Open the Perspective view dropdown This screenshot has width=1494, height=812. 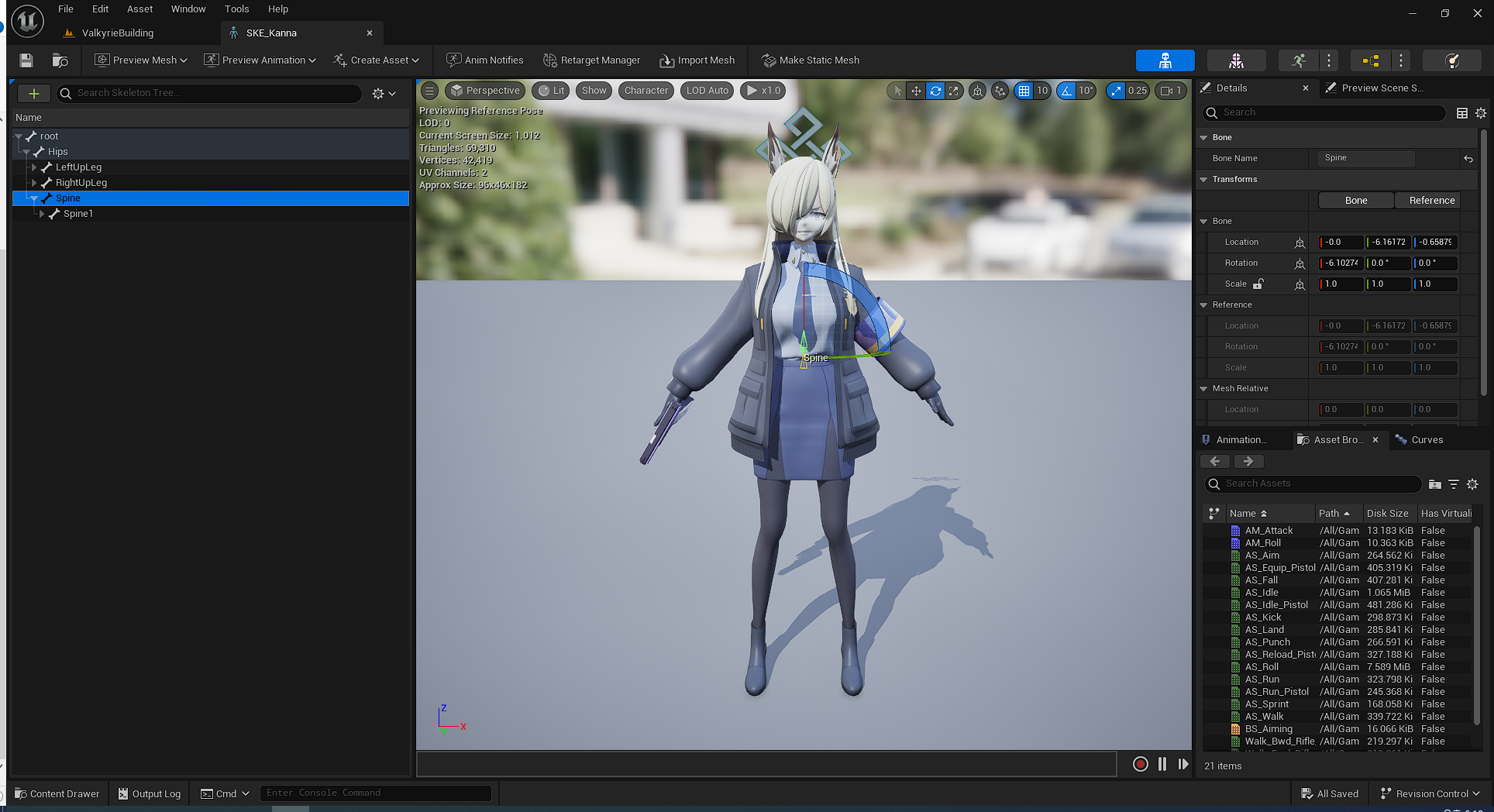coord(485,91)
